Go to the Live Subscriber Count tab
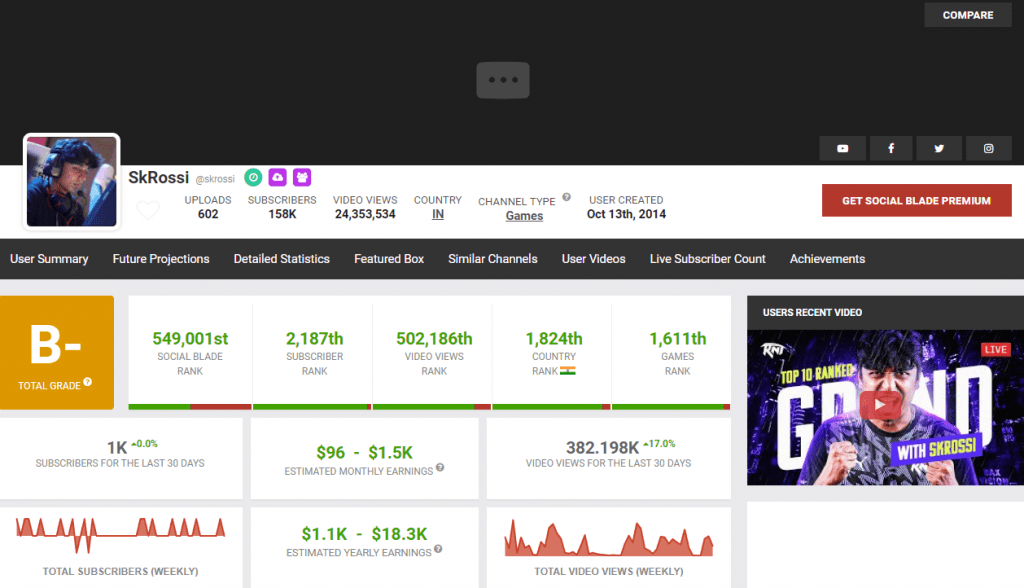Screen dimensions: 1024x588 [707, 259]
